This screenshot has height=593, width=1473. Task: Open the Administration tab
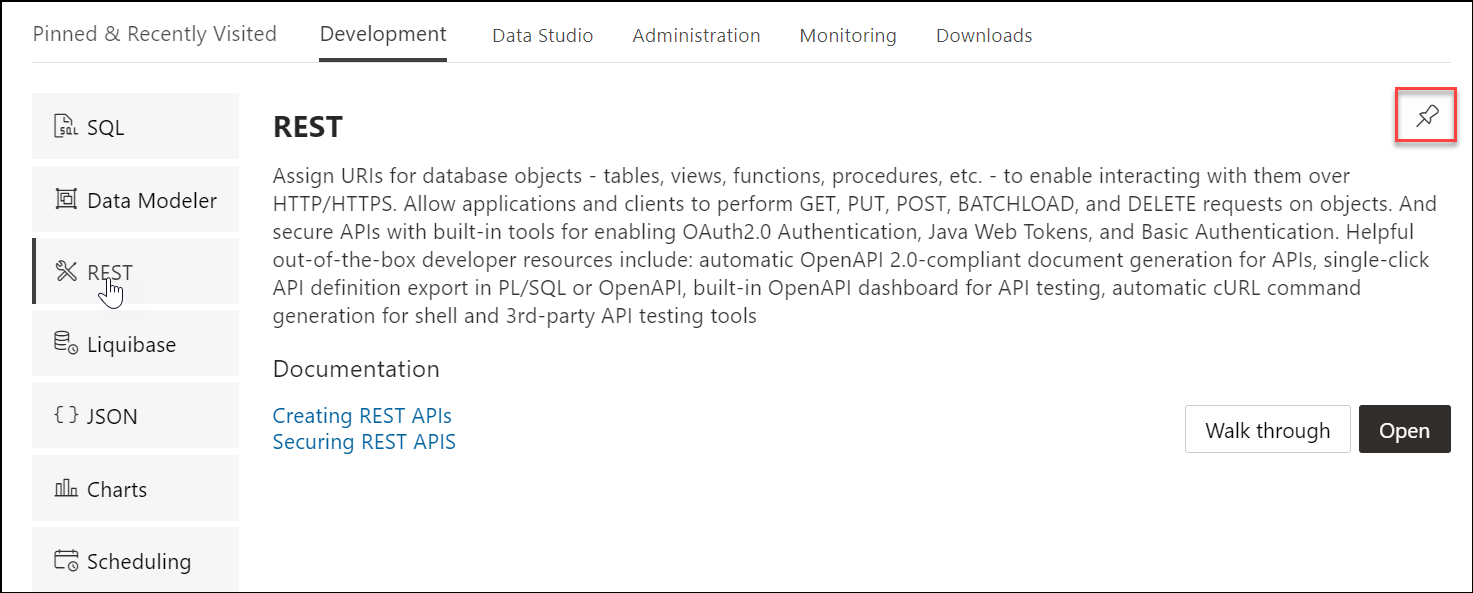[x=695, y=35]
